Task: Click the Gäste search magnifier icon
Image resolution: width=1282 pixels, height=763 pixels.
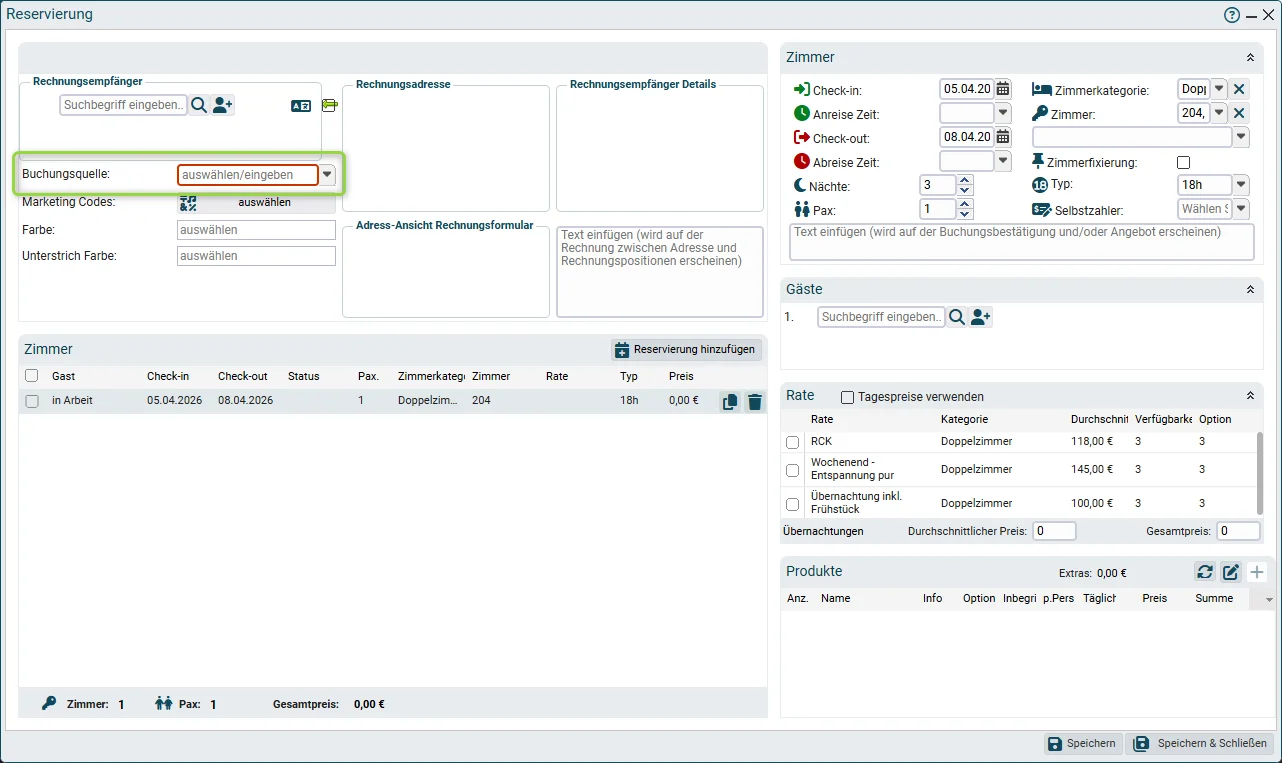Action: (957, 317)
